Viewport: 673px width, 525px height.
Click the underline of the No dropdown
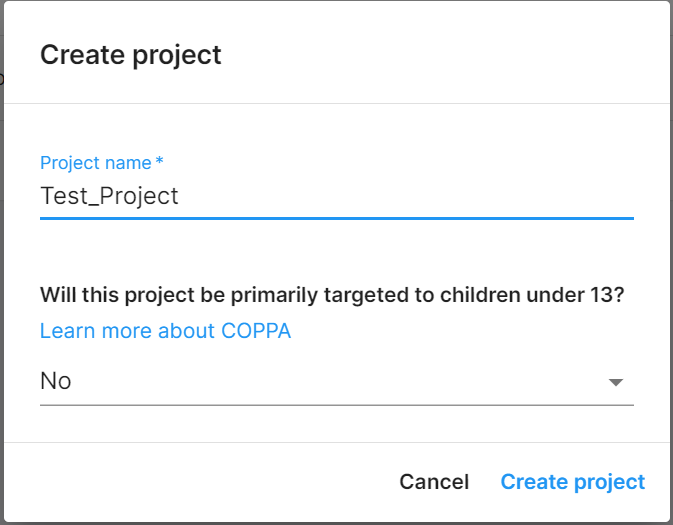(x=336, y=405)
